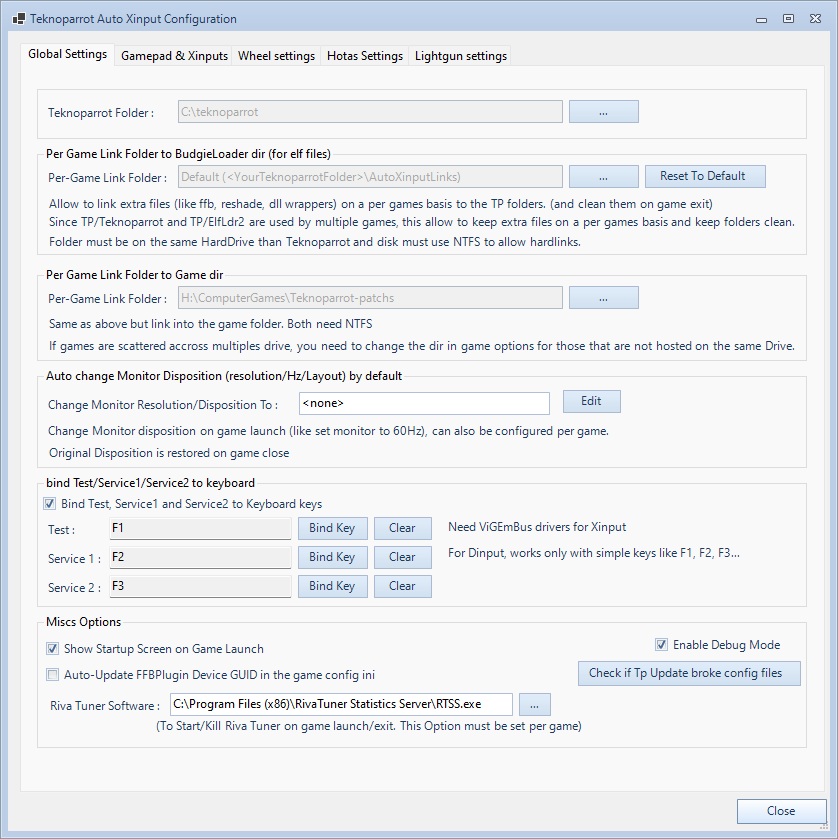Click Check if Tp Update broke config files
Screen dimensions: 838x839
point(689,673)
